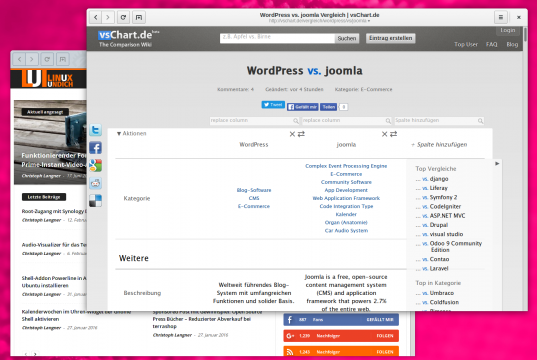Click Facebook GEFÄLLT MIR bar in Linux und Ich window

341,320
